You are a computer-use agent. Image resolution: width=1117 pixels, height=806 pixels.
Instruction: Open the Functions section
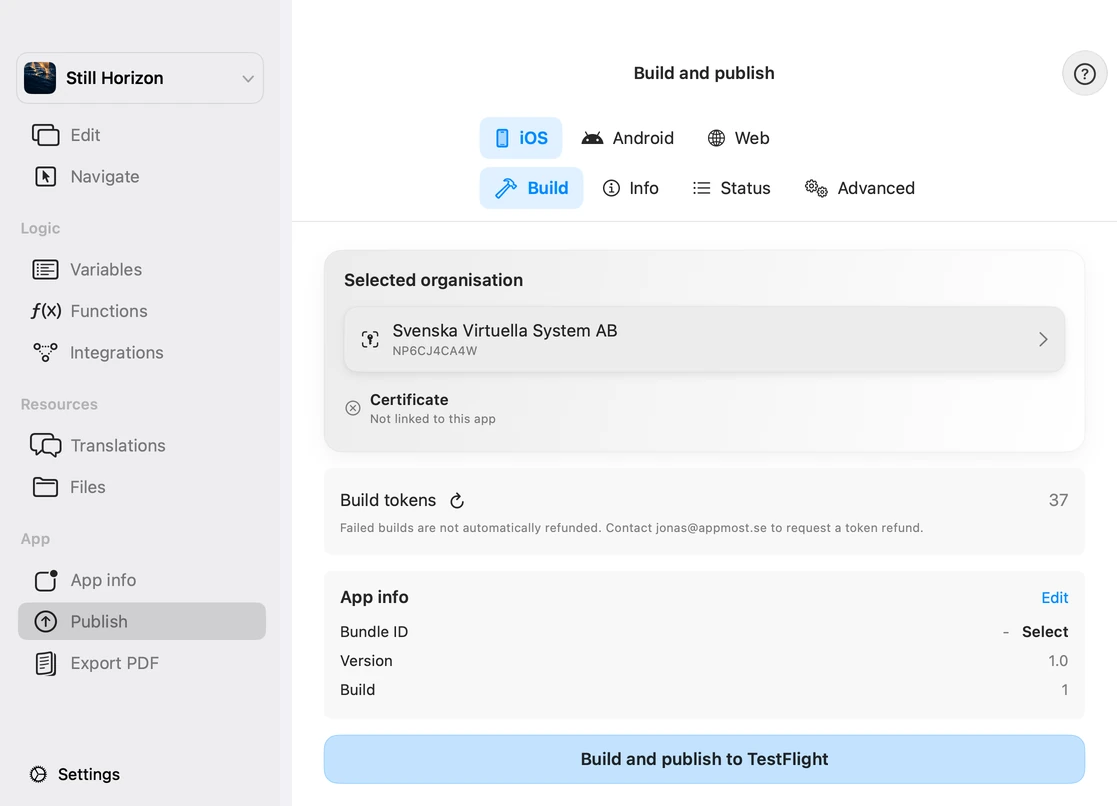[x=142, y=311]
